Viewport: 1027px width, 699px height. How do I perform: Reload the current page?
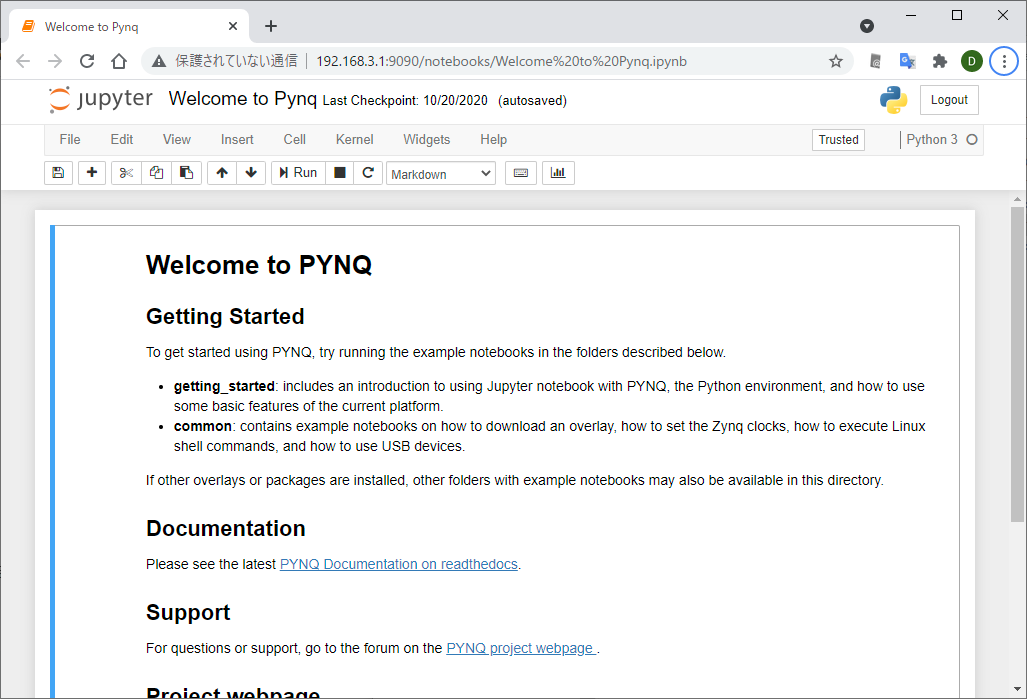87,62
